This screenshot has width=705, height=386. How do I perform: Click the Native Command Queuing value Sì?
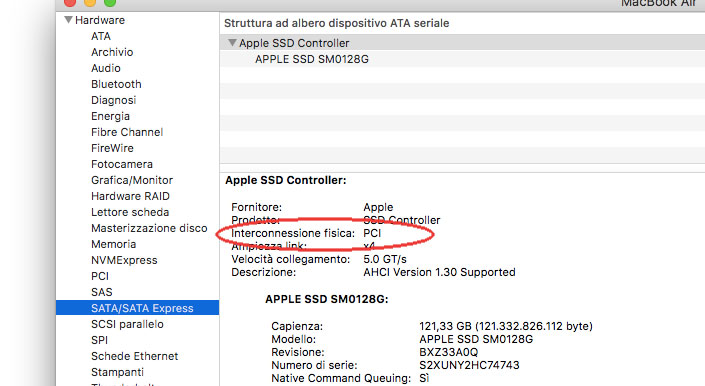[x=424, y=378]
